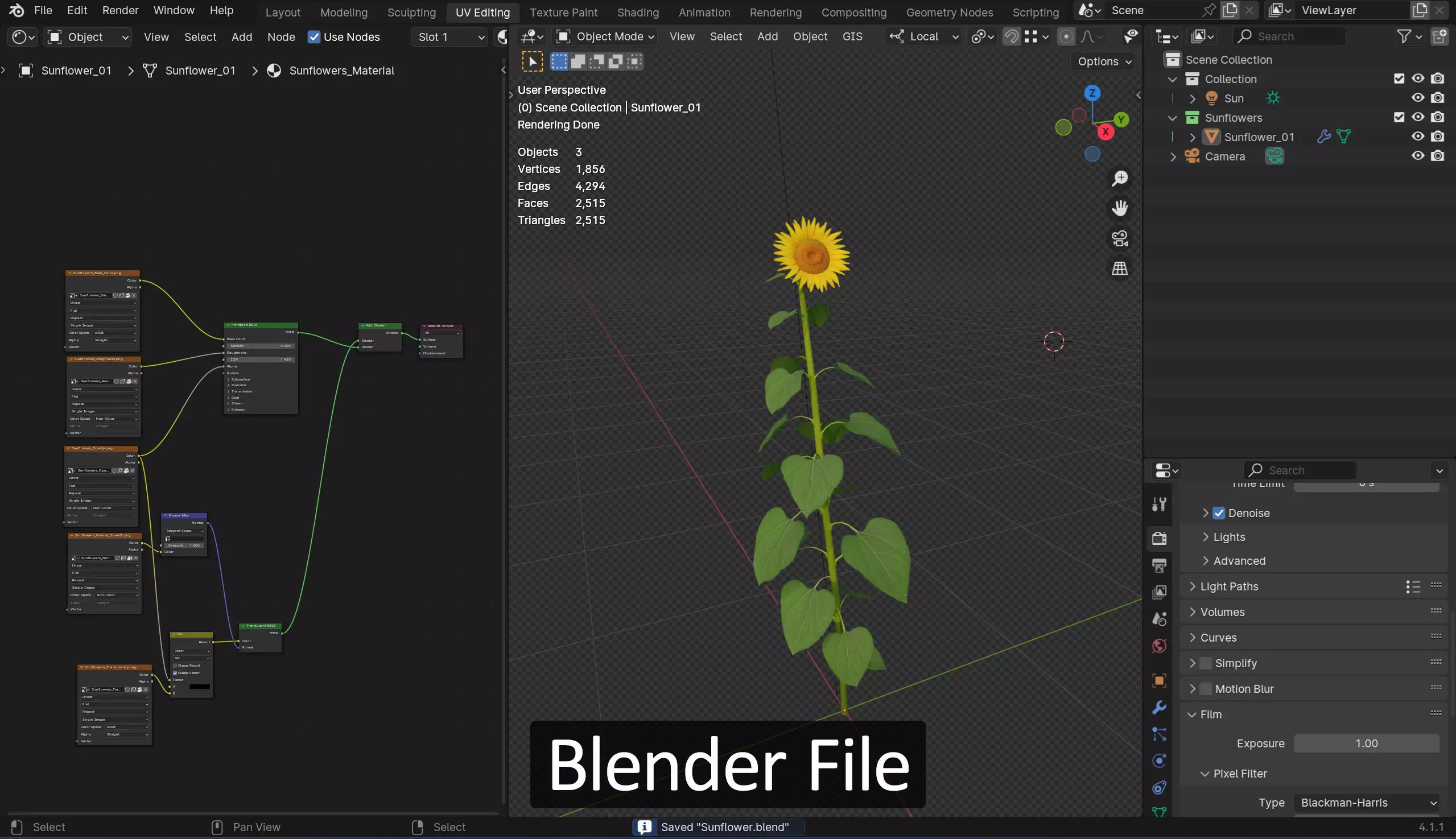Open the Object Mode dropdown
Image resolution: width=1456 pixels, height=839 pixels.
coord(605,37)
